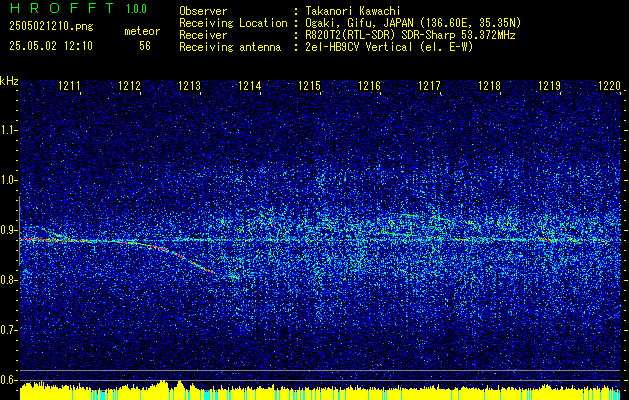The image size is (629, 400).
Task: Click the Receiving Location label
Action: tap(233, 23)
